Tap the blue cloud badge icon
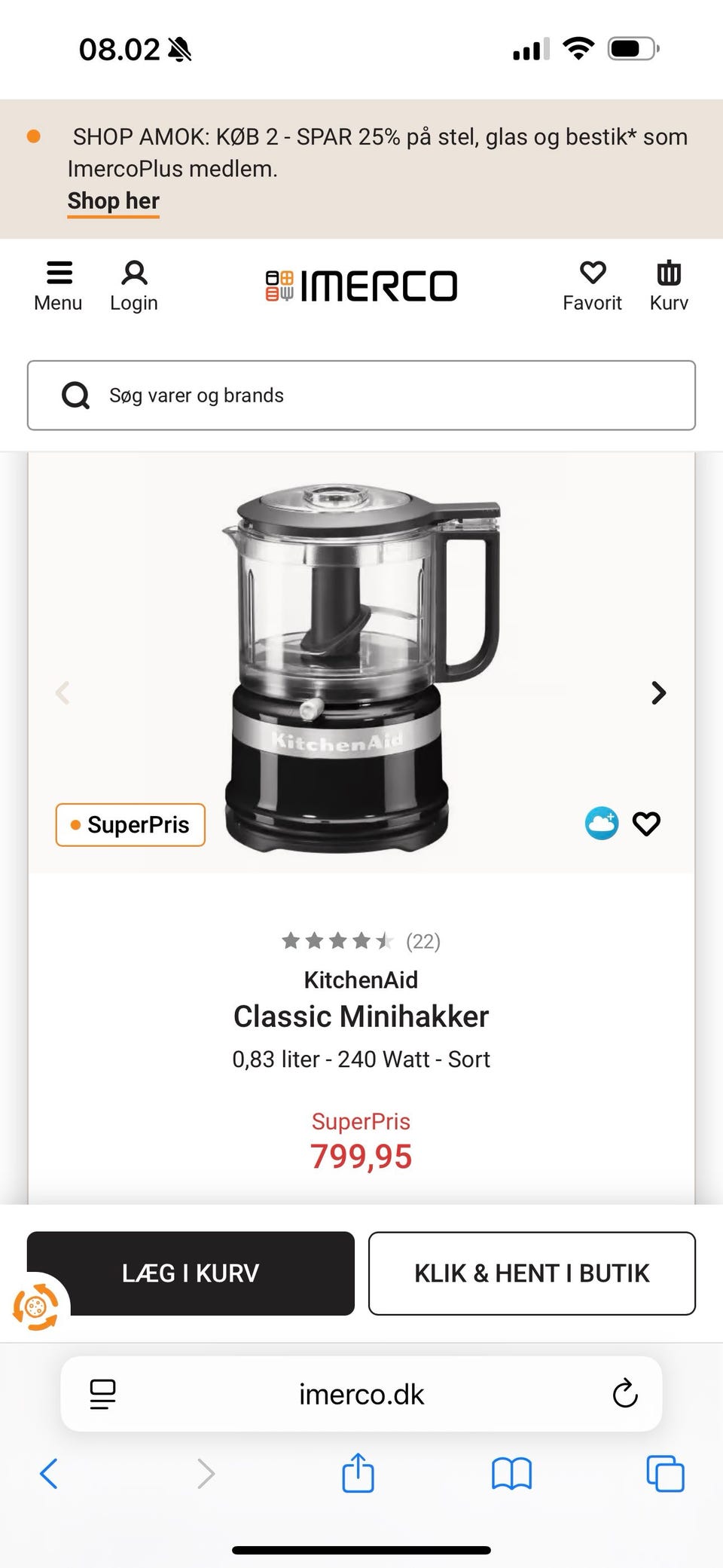Image resolution: width=723 pixels, height=1568 pixels. point(602,824)
